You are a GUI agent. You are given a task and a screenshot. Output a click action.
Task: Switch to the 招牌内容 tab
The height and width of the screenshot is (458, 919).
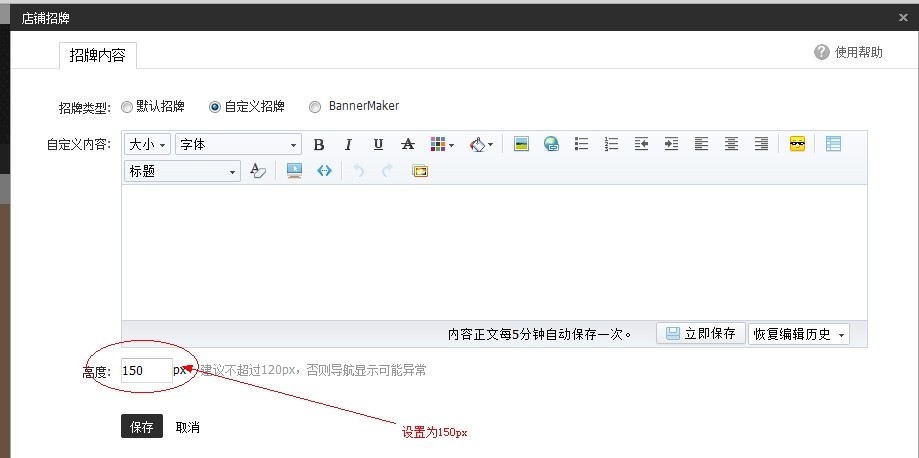(x=97, y=55)
